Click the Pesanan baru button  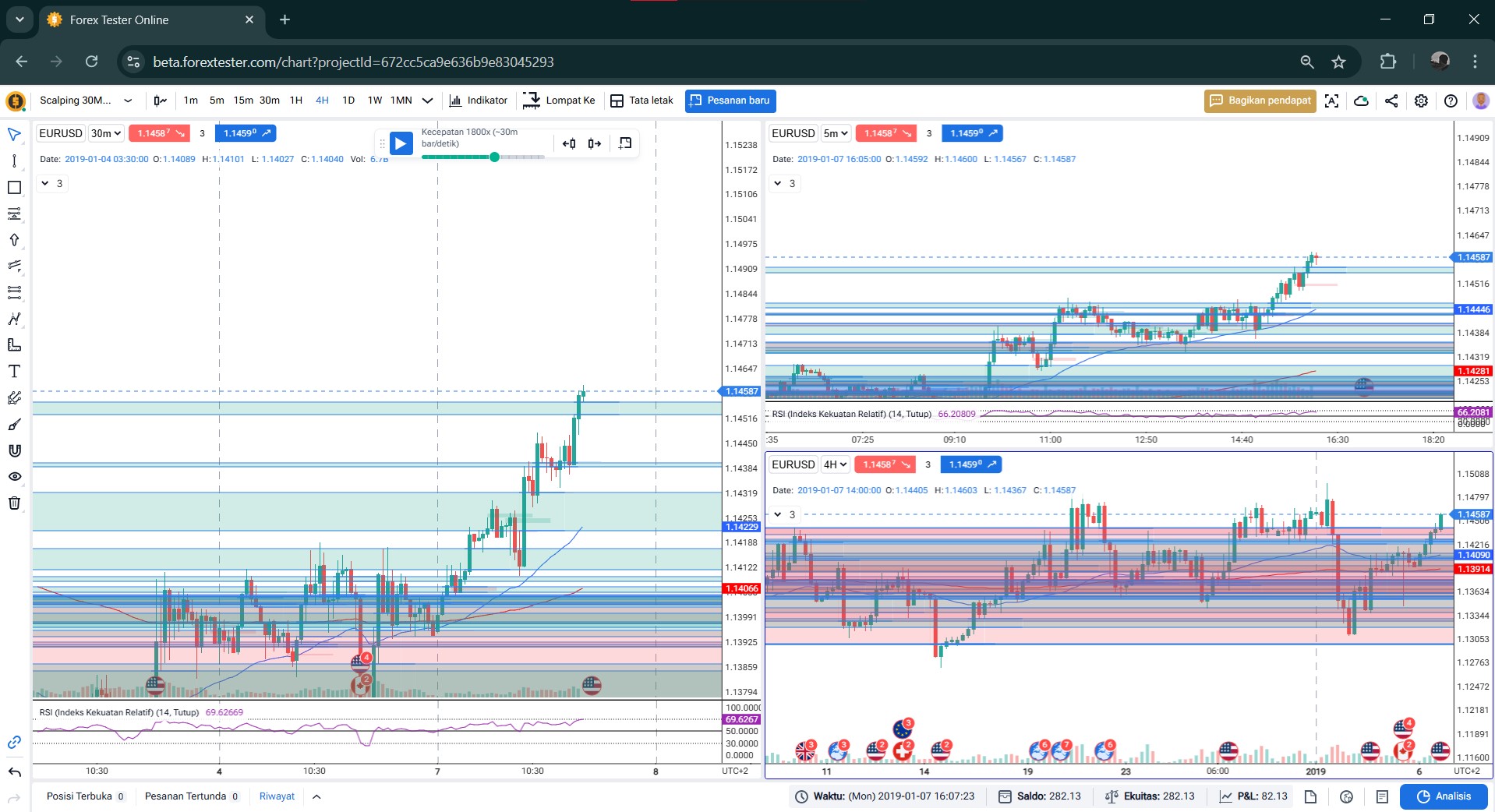pyautogui.click(x=730, y=101)
